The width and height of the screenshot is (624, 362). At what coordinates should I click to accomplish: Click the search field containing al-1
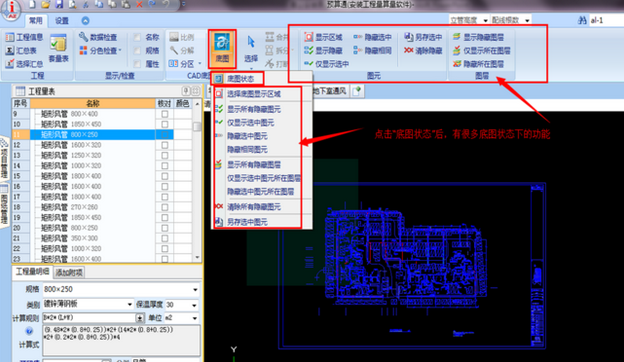pos(606,20)
